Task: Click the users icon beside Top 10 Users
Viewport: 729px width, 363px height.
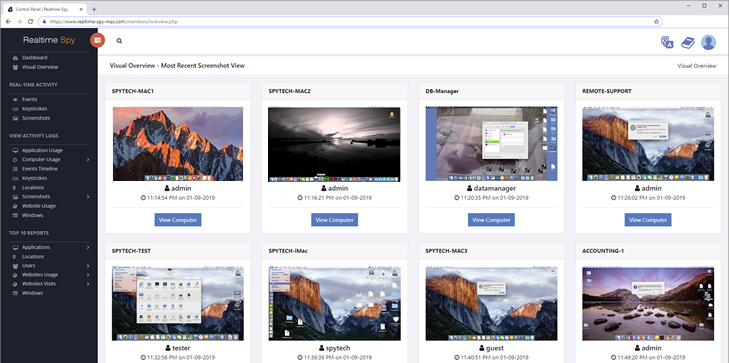Action: pos(15,266)
